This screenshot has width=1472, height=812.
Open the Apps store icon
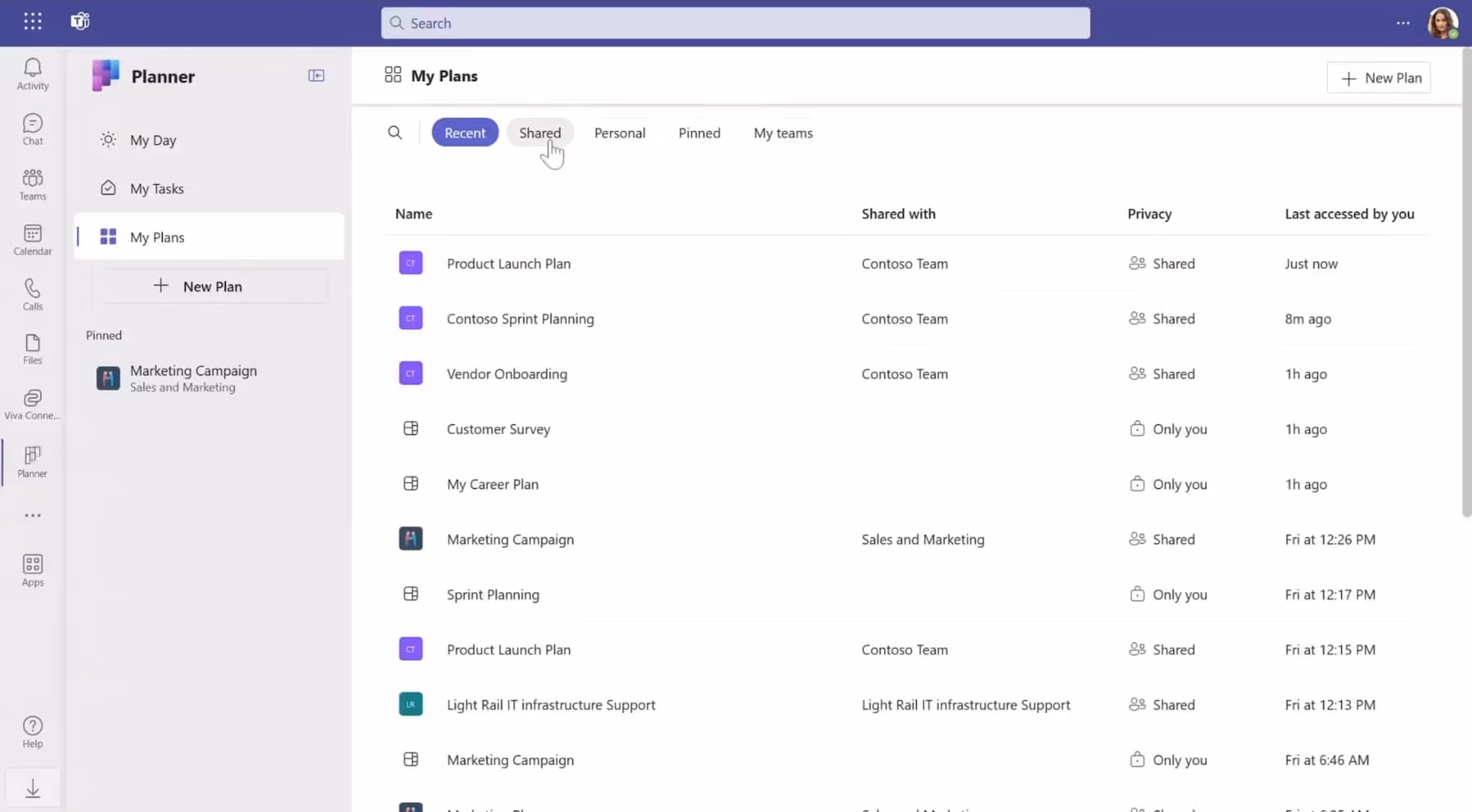point(33,571)
